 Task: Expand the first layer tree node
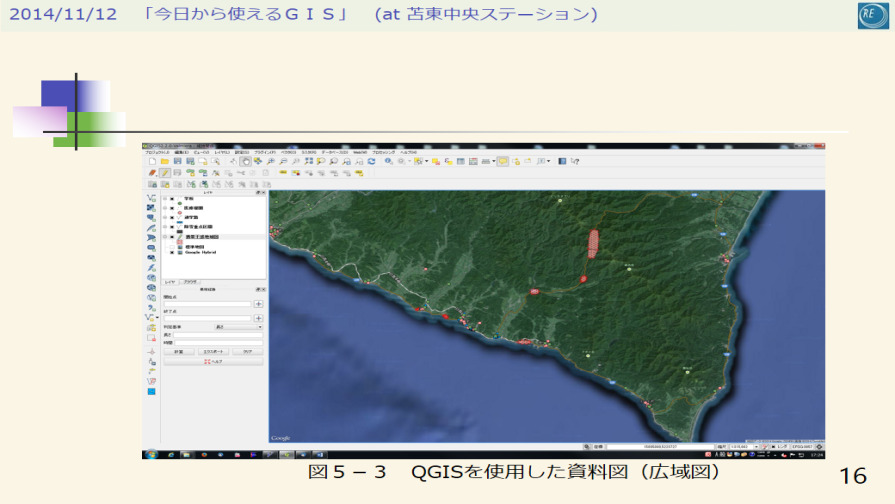coord(164,200)
